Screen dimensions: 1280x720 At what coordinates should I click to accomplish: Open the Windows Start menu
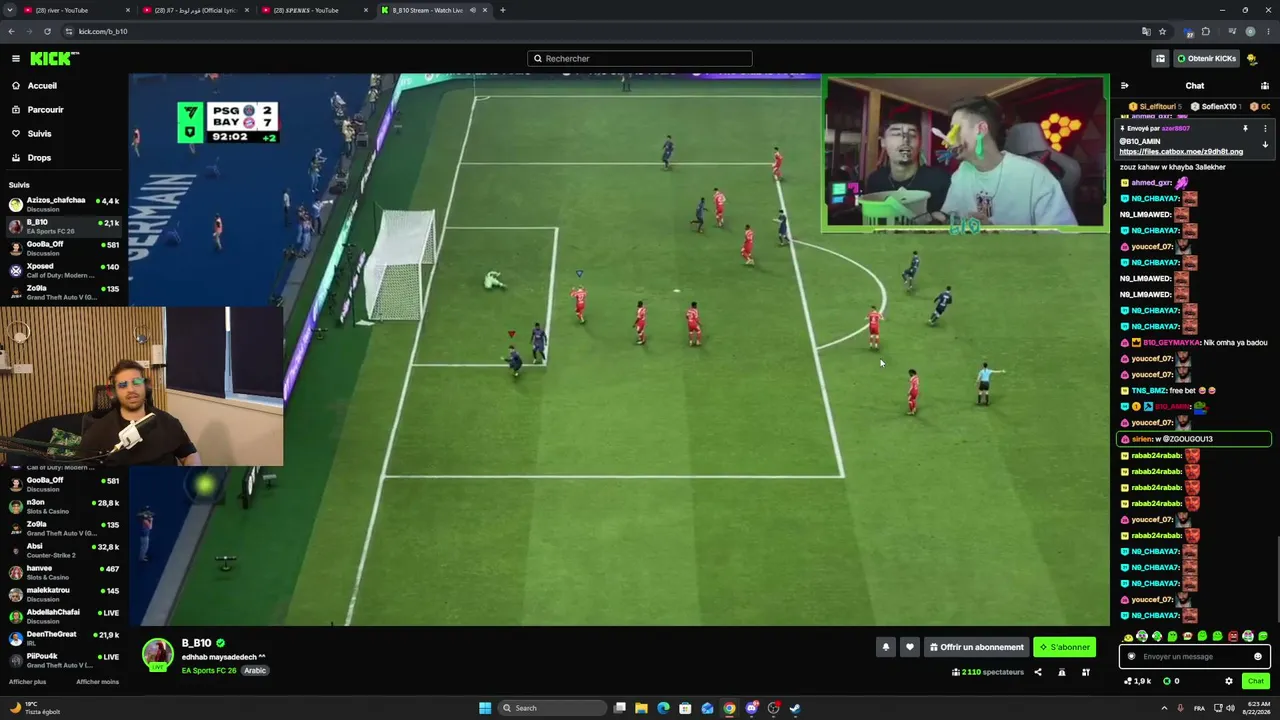click(485, 708)
